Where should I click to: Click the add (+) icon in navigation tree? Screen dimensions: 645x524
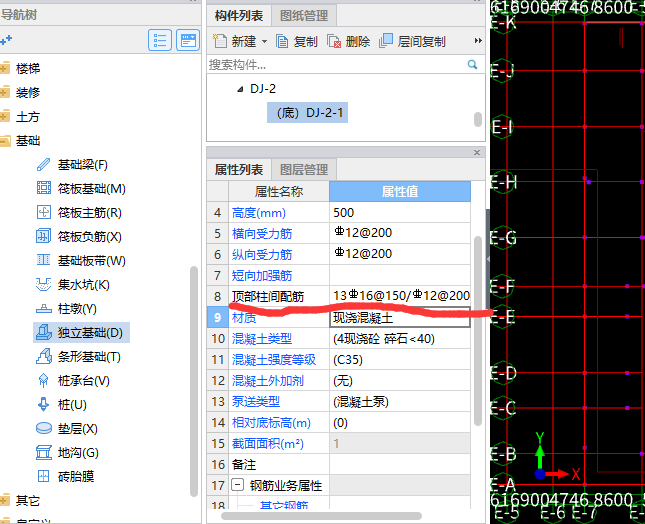(x=6, y=40)
